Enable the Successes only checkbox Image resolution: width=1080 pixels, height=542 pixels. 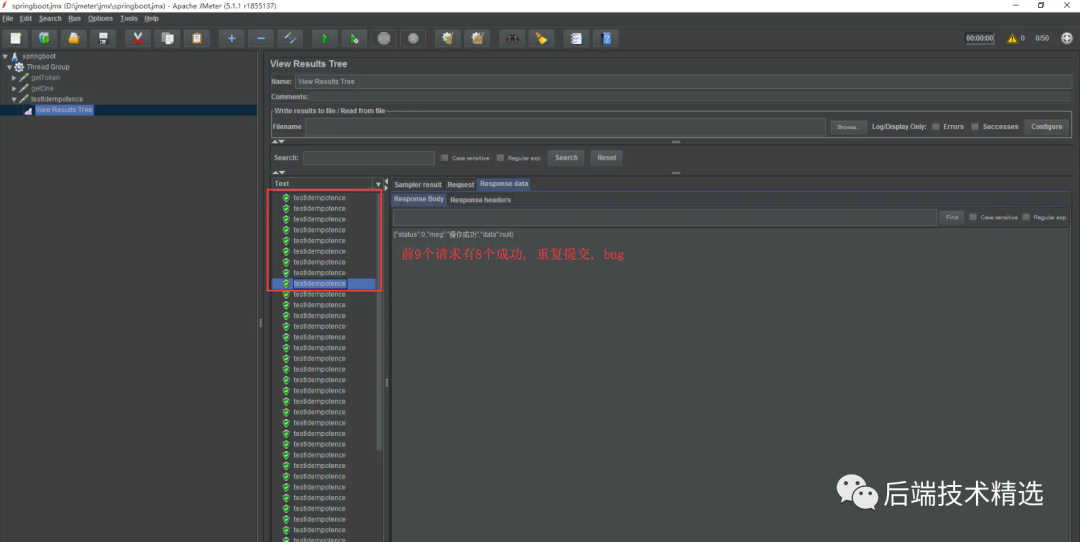(975, 127)
